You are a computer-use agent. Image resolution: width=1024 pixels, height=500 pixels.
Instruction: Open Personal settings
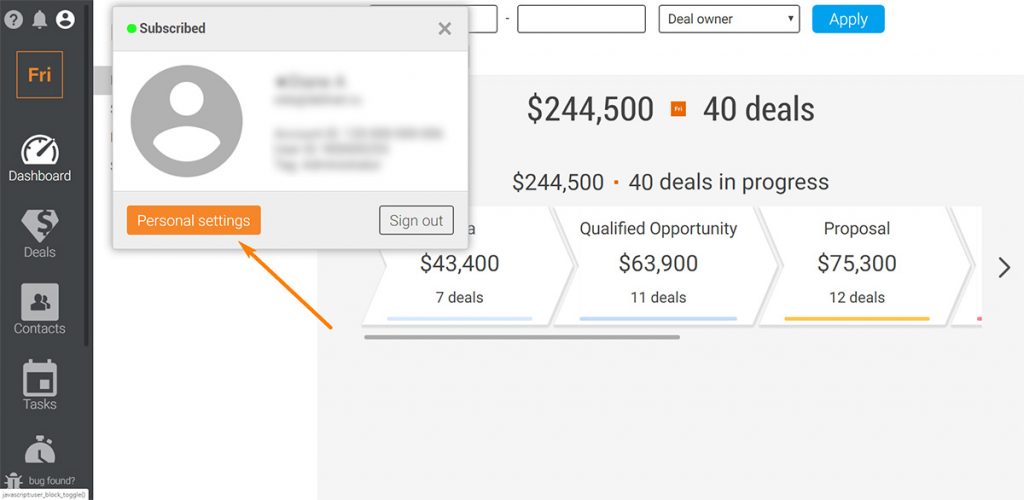pos(193,221)
